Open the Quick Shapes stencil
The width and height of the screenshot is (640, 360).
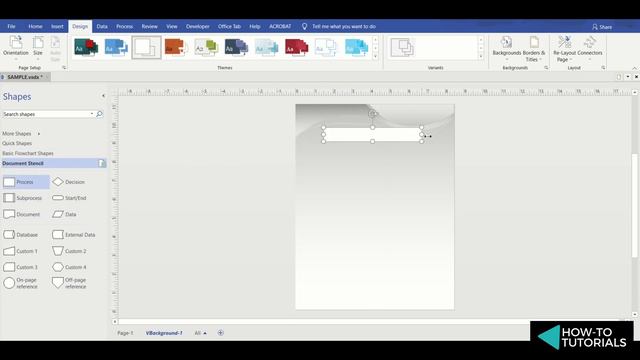click(17, 144)
